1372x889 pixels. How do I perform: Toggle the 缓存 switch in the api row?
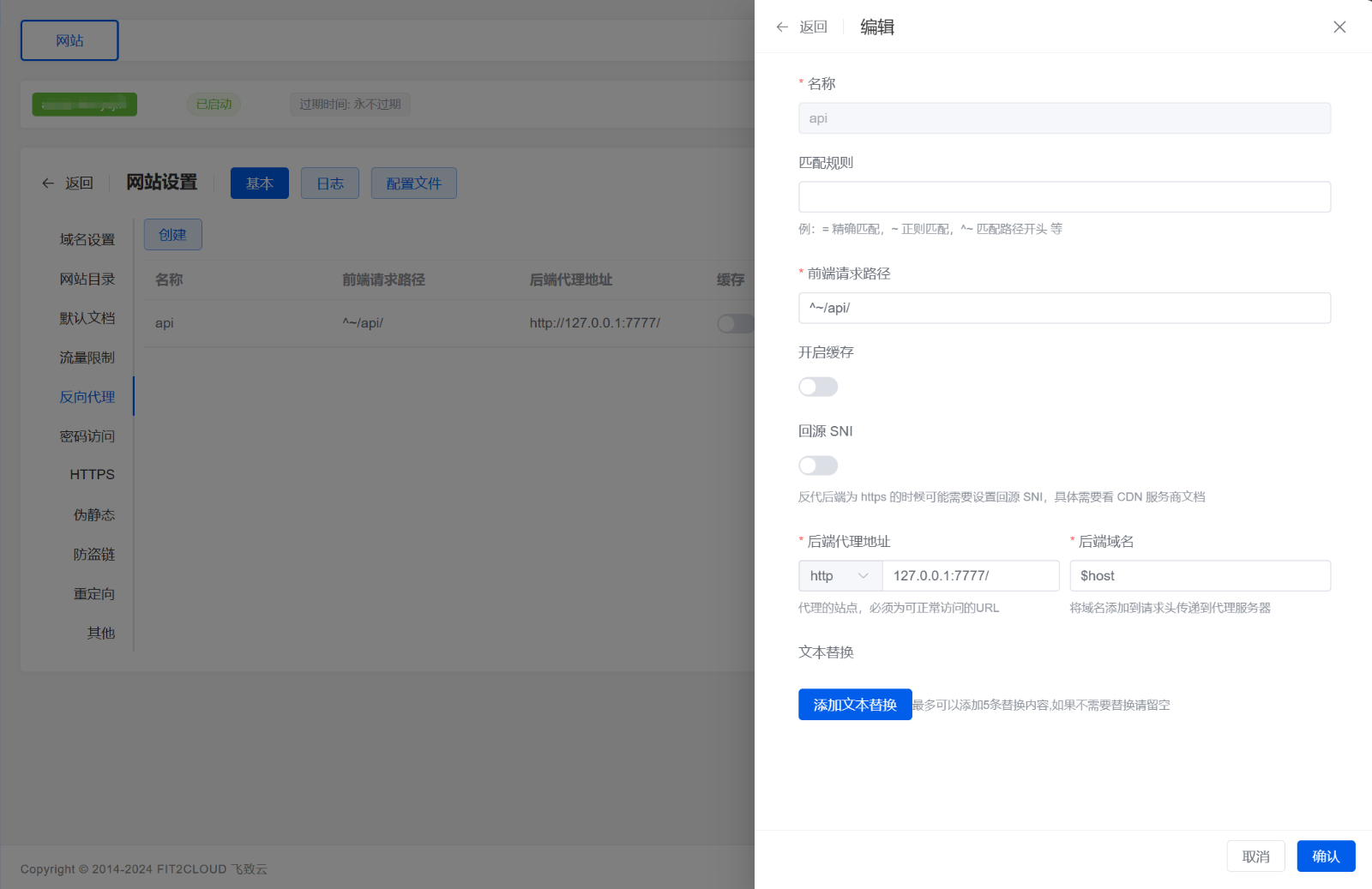735,323
